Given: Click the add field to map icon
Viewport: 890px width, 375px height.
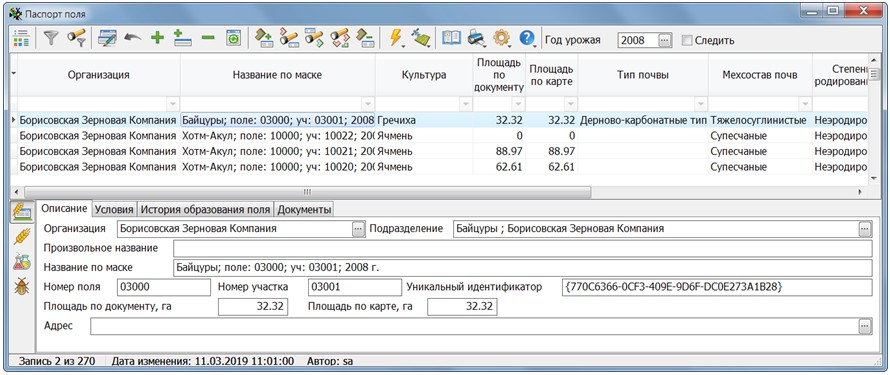Looking at the screenshot, I should point(263,39).
